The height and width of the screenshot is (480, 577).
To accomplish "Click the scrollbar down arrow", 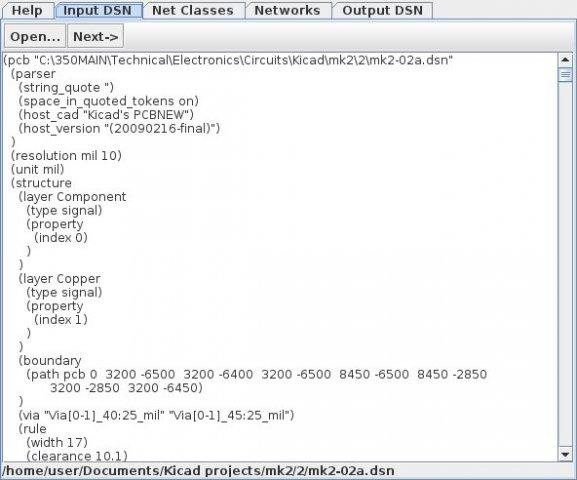I will [x=565, y=454].
